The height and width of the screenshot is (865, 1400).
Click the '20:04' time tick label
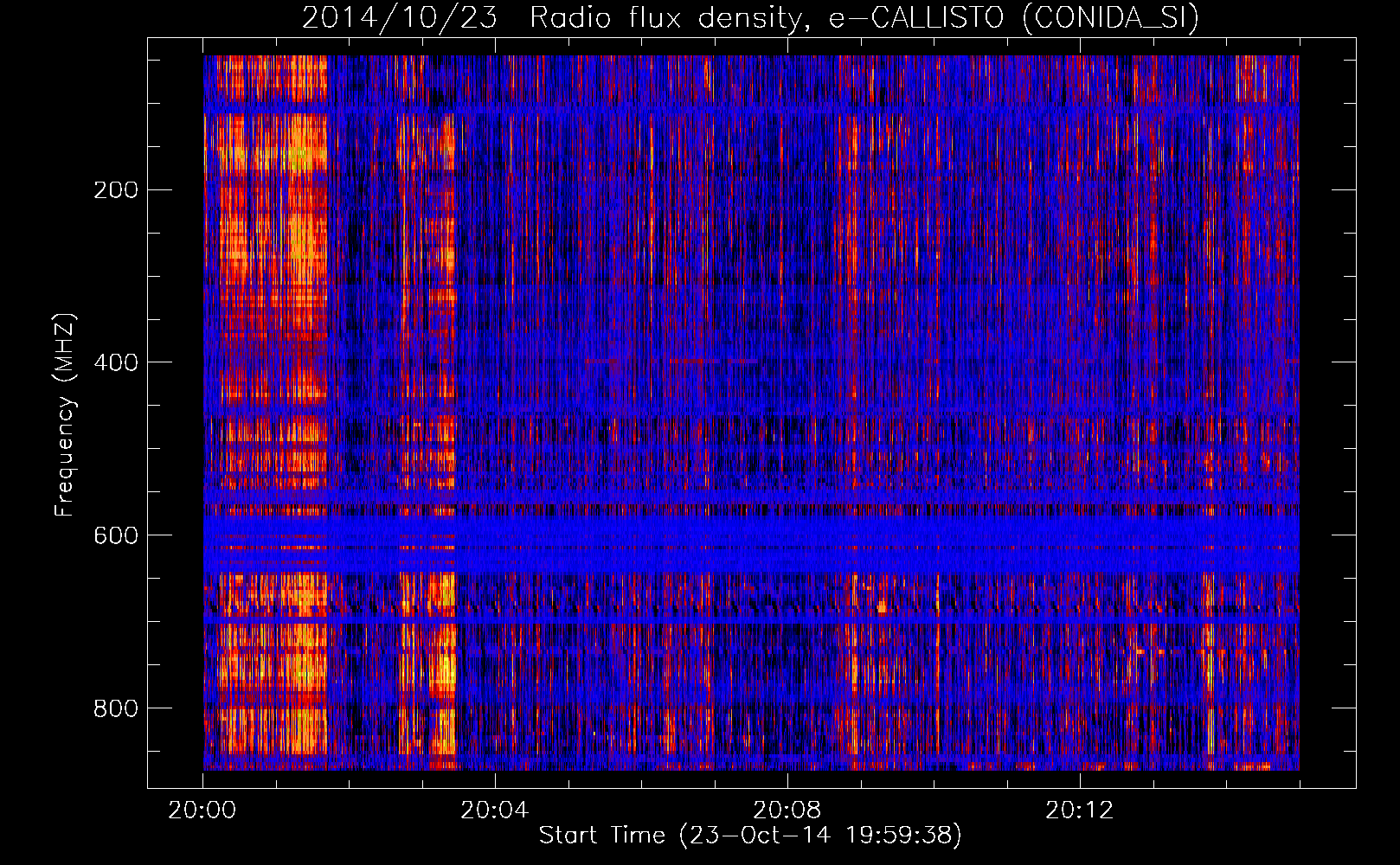(495, 811)
